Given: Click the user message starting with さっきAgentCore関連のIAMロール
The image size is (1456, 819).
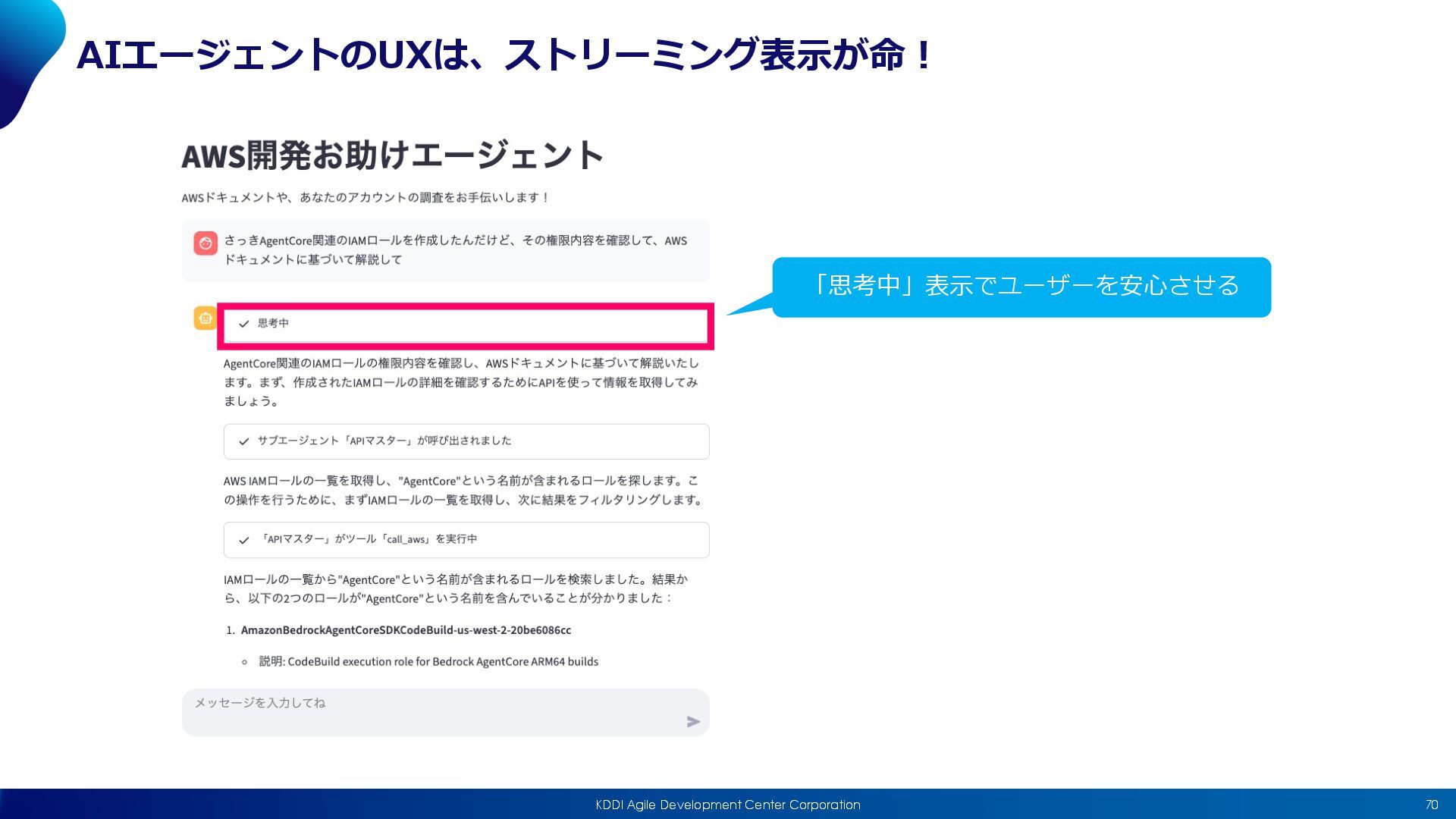Looking at the screenshot, I should [455, 250].
